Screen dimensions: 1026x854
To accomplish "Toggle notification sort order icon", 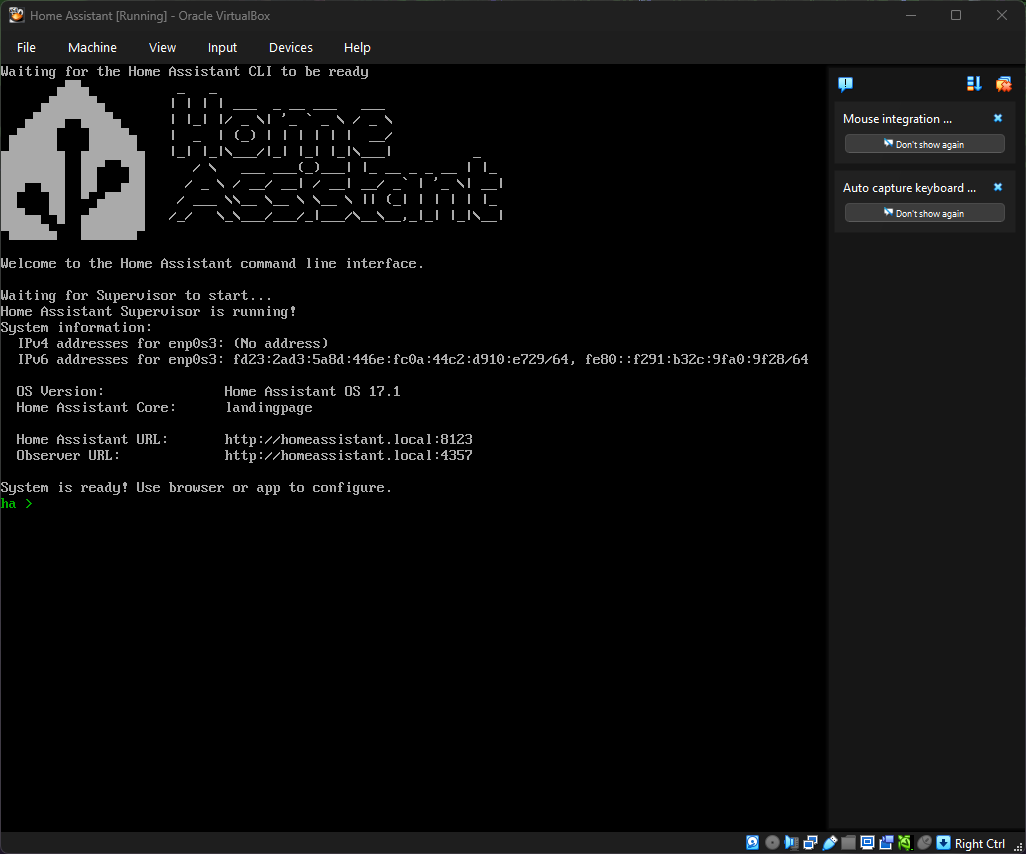I will click(974, 84).
